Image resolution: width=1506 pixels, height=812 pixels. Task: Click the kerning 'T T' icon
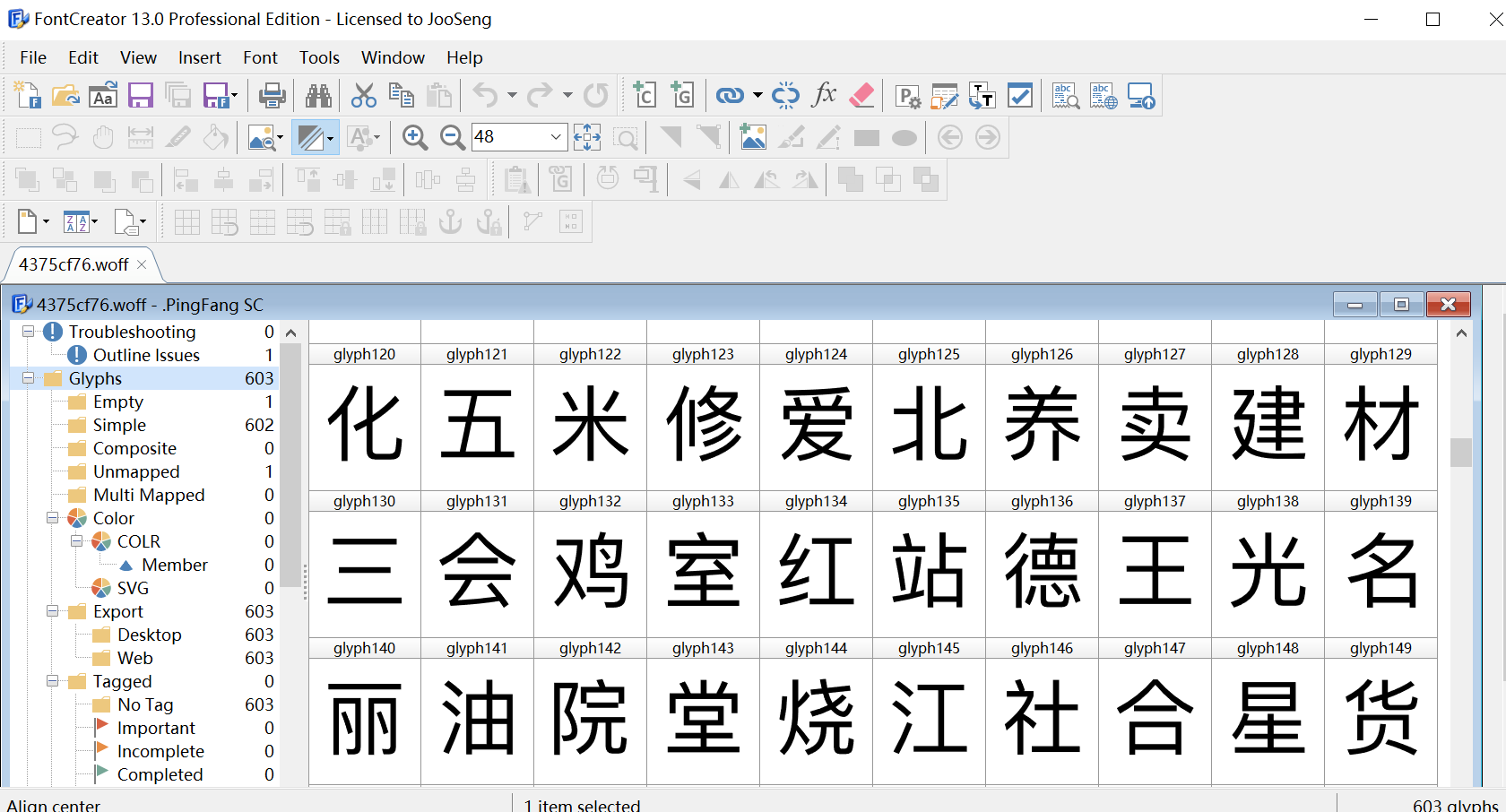pyautogui.click(x=982, y=95)
